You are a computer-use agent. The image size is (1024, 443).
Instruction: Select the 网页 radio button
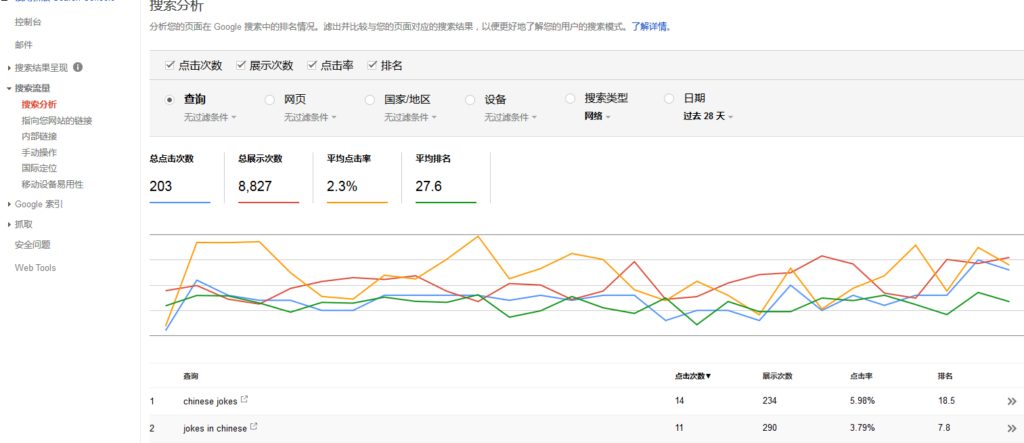click(269, 100)
